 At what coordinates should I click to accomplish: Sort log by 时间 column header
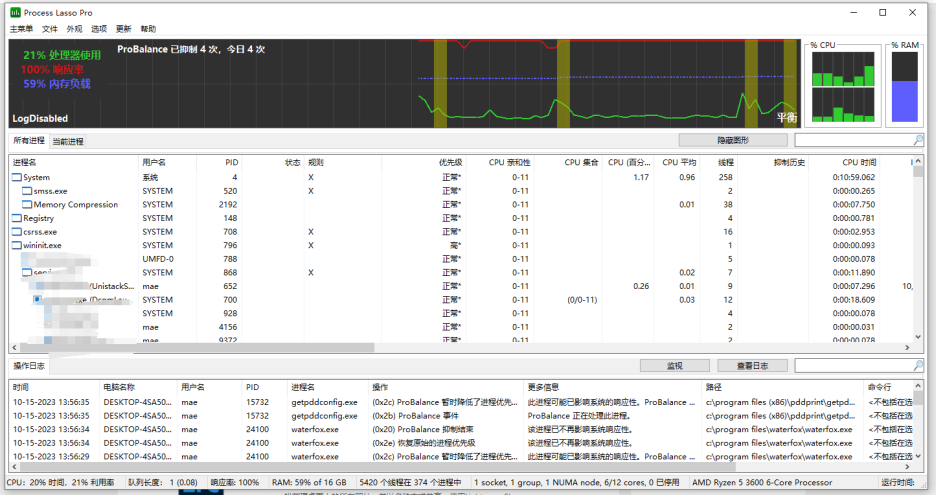click(x=54, y=387)
